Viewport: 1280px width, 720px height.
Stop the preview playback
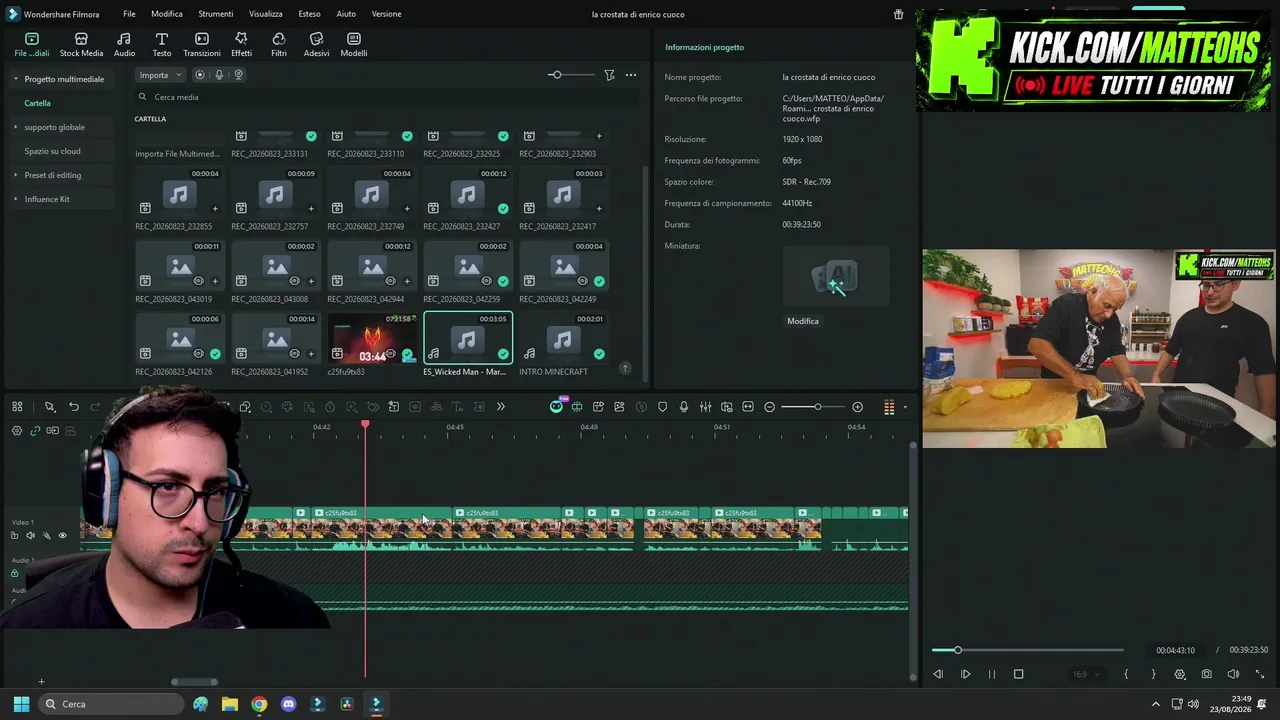point(1019,674)
